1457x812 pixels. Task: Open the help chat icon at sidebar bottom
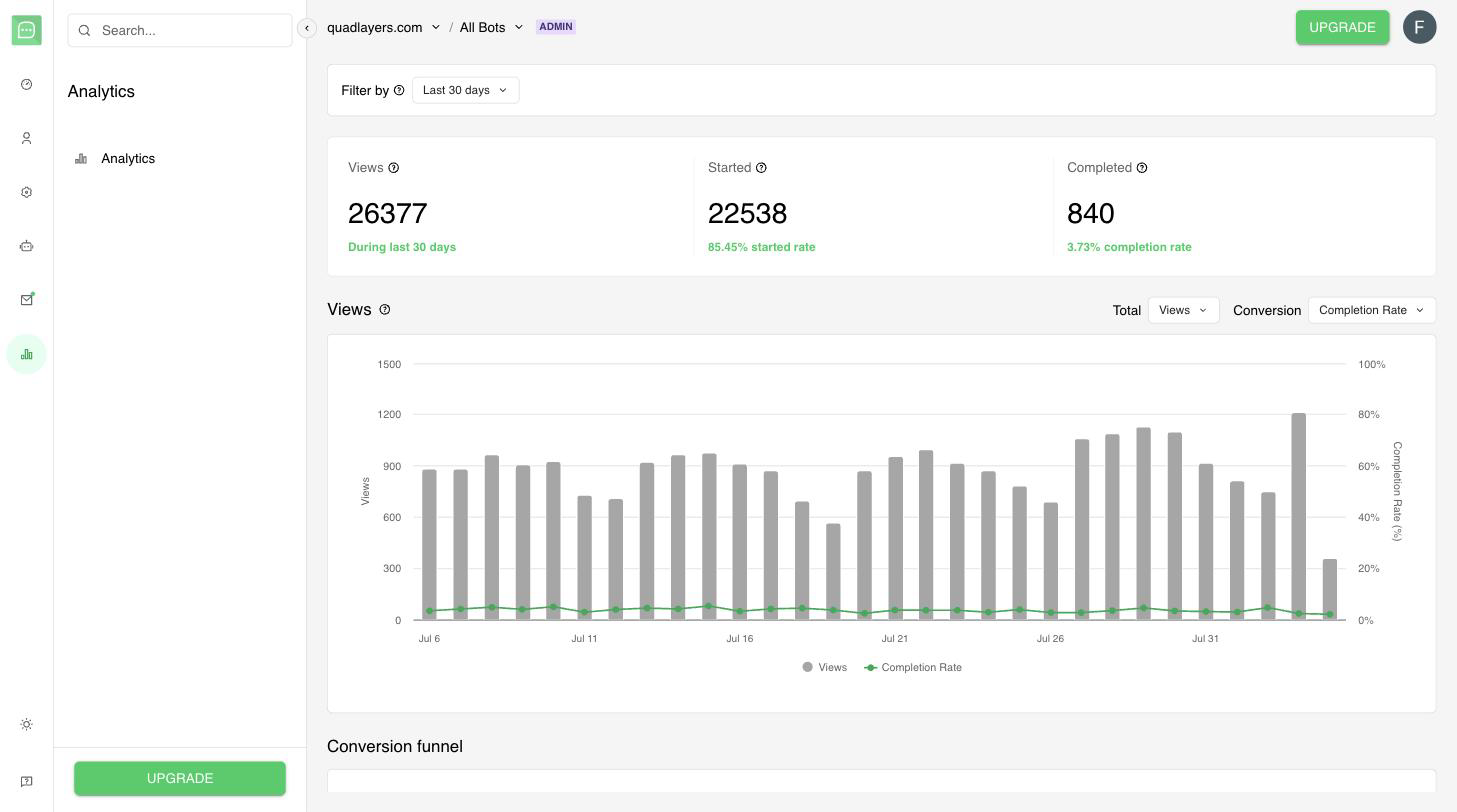pos(26,781)
